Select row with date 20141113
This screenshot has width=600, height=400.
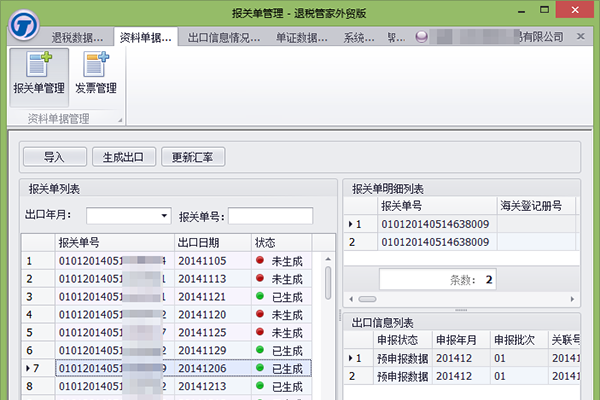(x=166, y=279)
